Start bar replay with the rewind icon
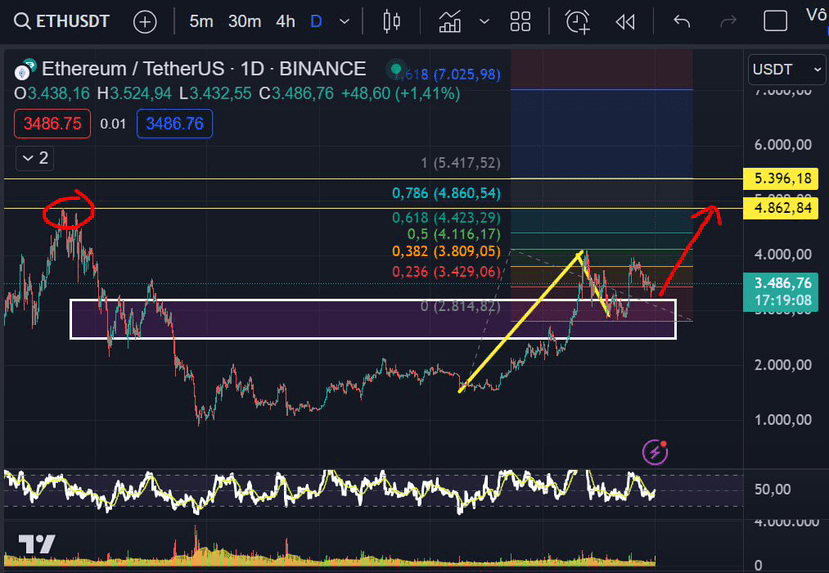829x573 pixels. 625,22
